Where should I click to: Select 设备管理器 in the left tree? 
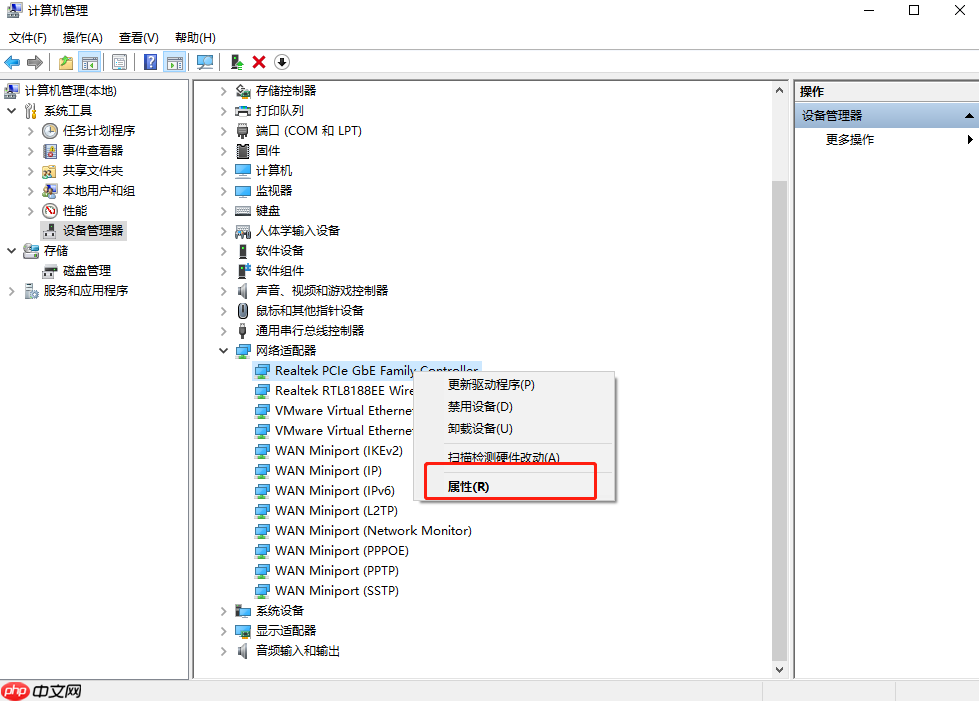coord(92,231)
